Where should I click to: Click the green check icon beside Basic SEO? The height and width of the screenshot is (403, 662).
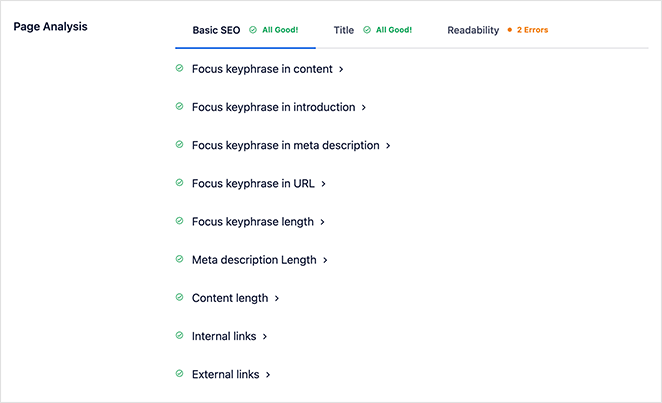(x=253, y=30)
